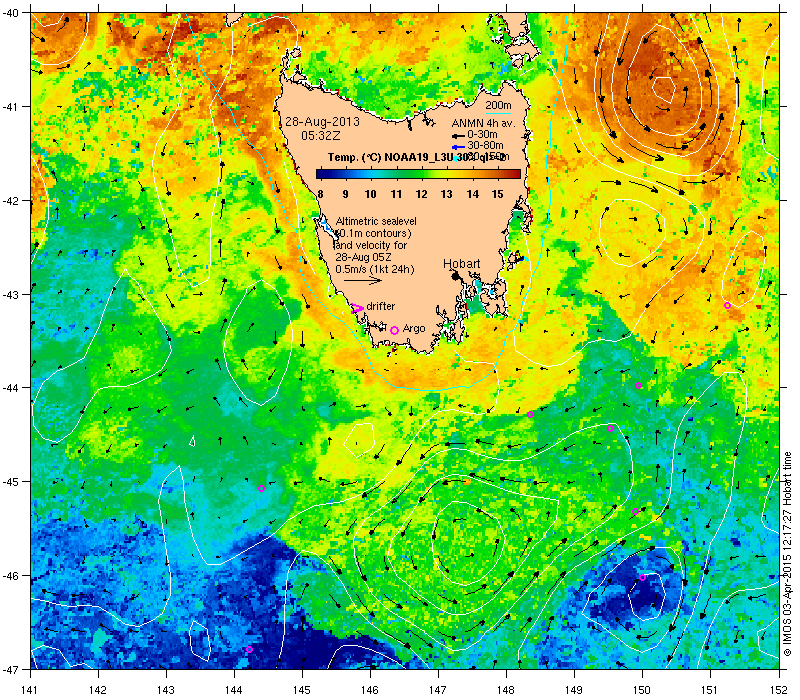800x700 pixels.
Task: Click latitude axis label '-46'
Action: point(11,576)
